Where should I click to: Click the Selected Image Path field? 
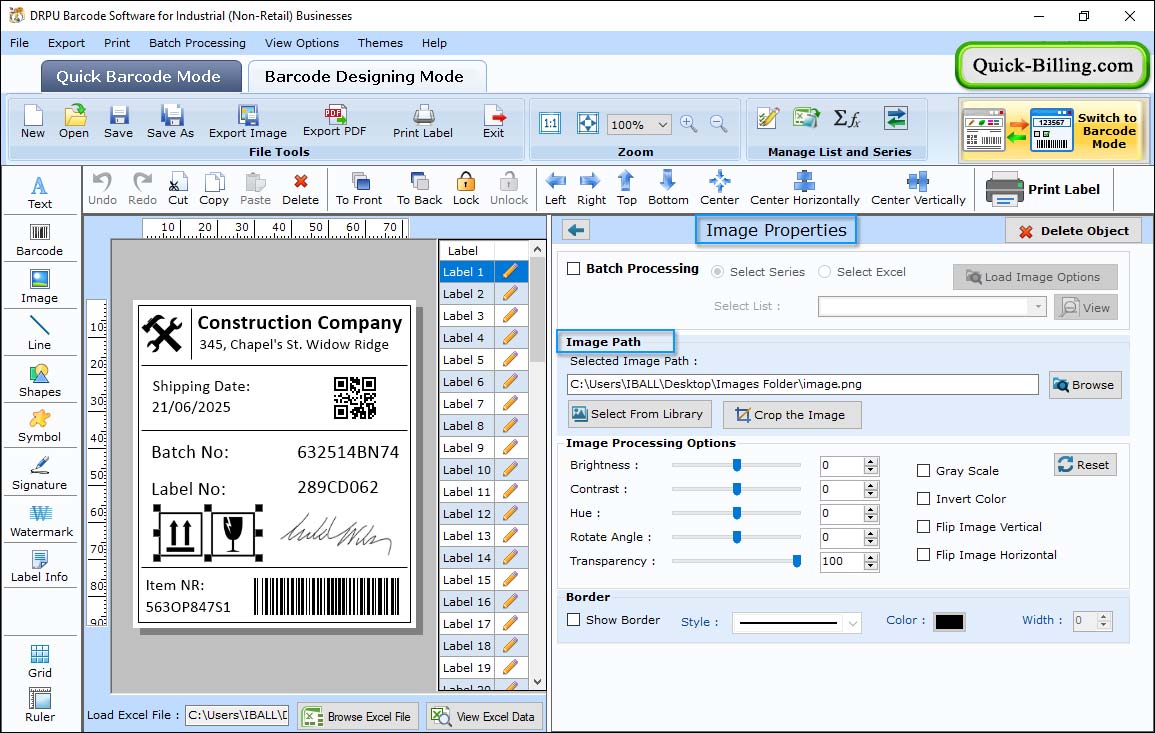pyautogui.click(x=803, y=384)
